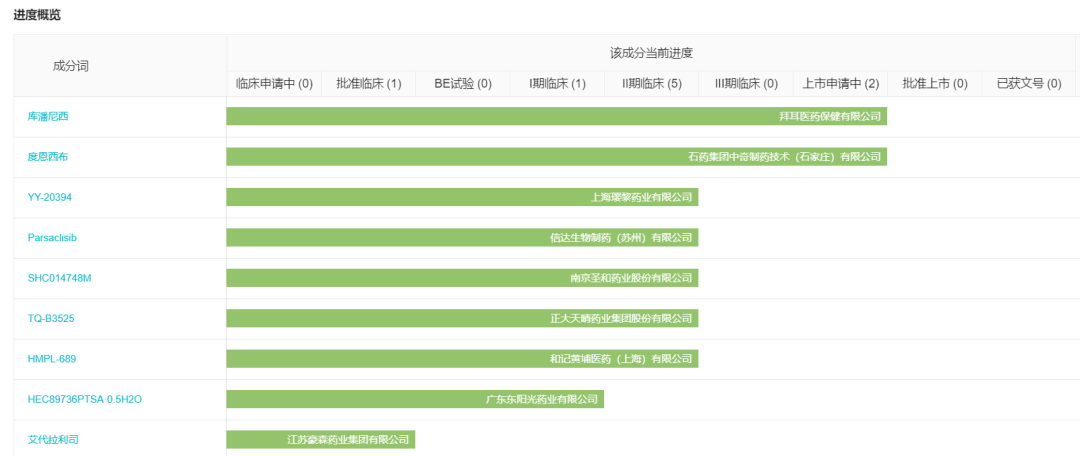Open the Parsaclisib ingredient link

point(52,238)
